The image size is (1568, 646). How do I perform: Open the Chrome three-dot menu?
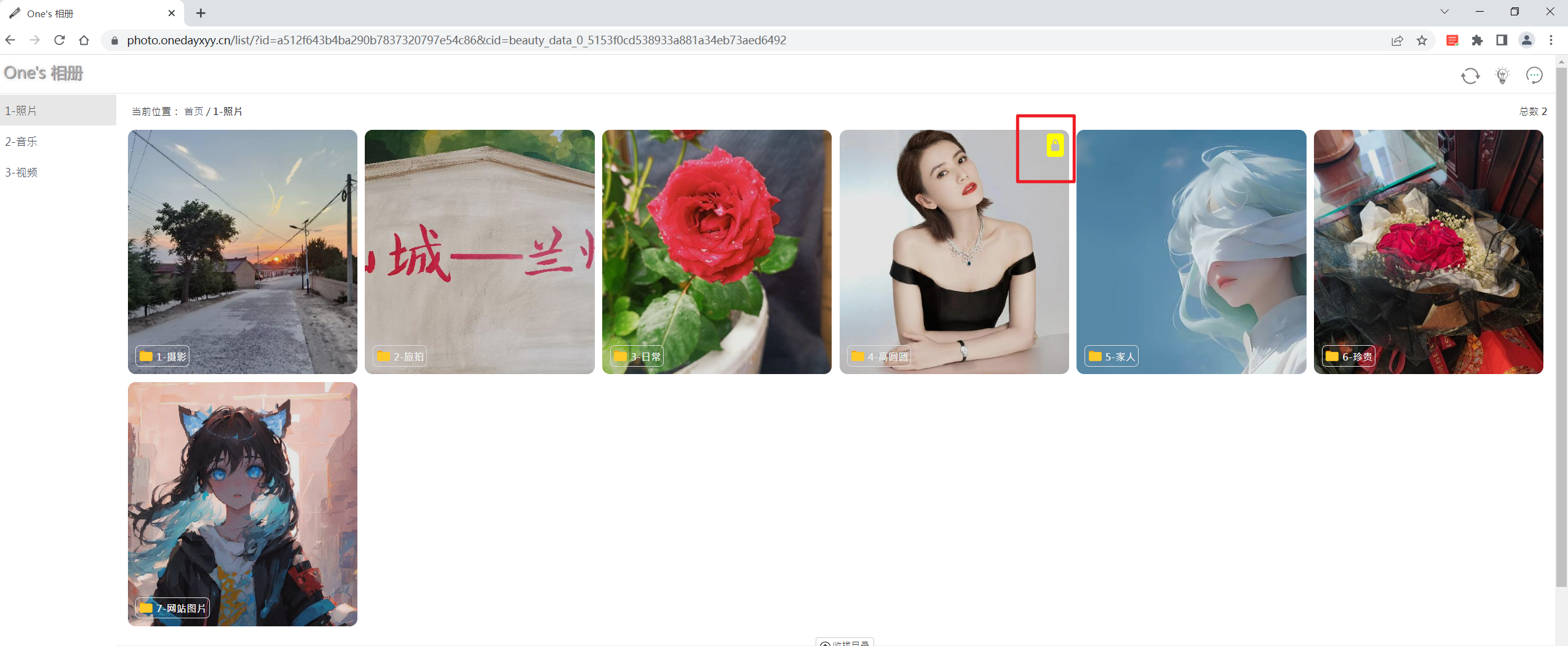click(x=1551, y=40)
